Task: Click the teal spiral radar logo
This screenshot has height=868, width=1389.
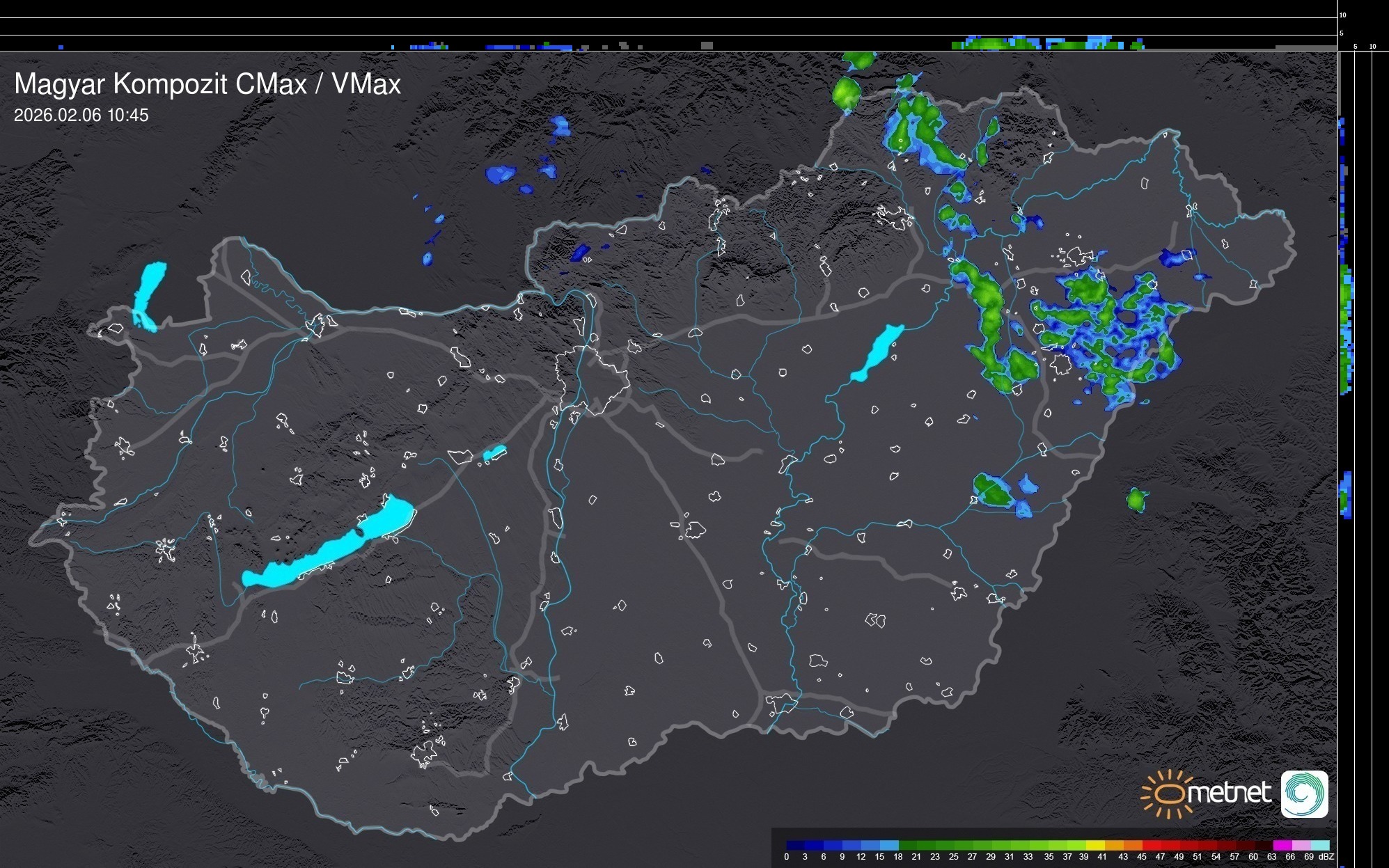Action: [1304, 794]
